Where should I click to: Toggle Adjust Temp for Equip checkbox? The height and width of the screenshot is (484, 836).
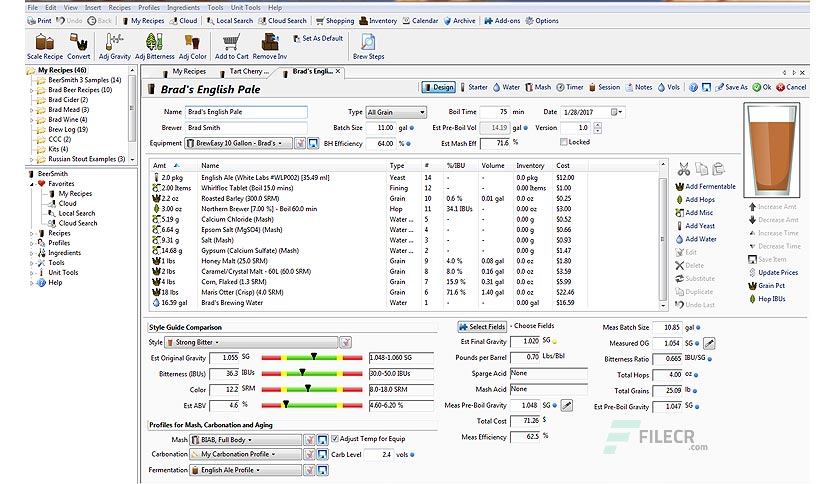tap(335, 439)
